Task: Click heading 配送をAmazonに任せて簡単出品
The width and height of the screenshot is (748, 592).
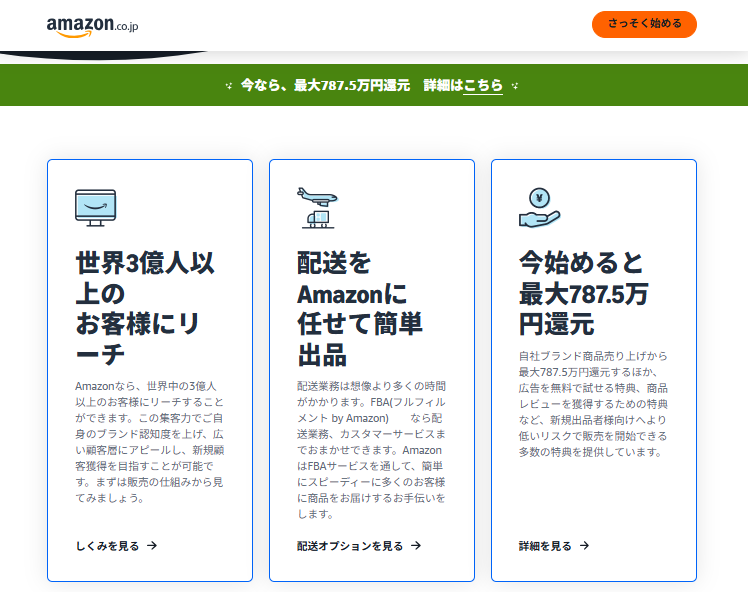Action: point(360,308)
